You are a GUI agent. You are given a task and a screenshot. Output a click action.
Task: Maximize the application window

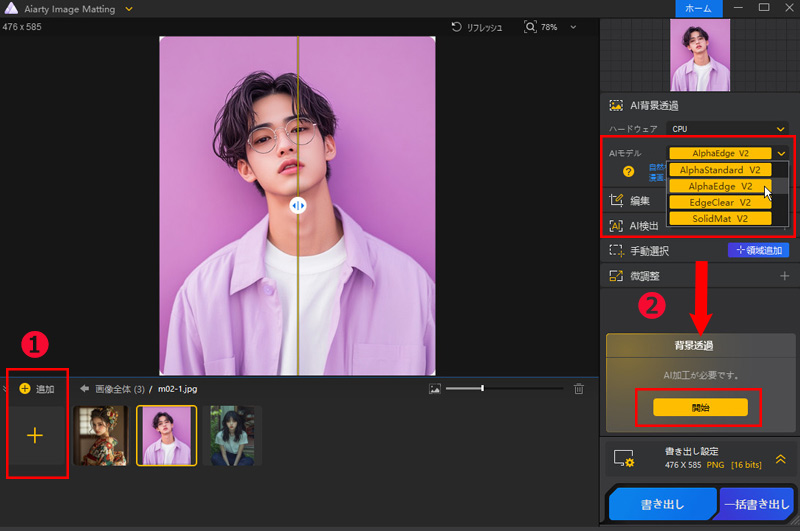(x=764, y=8)
